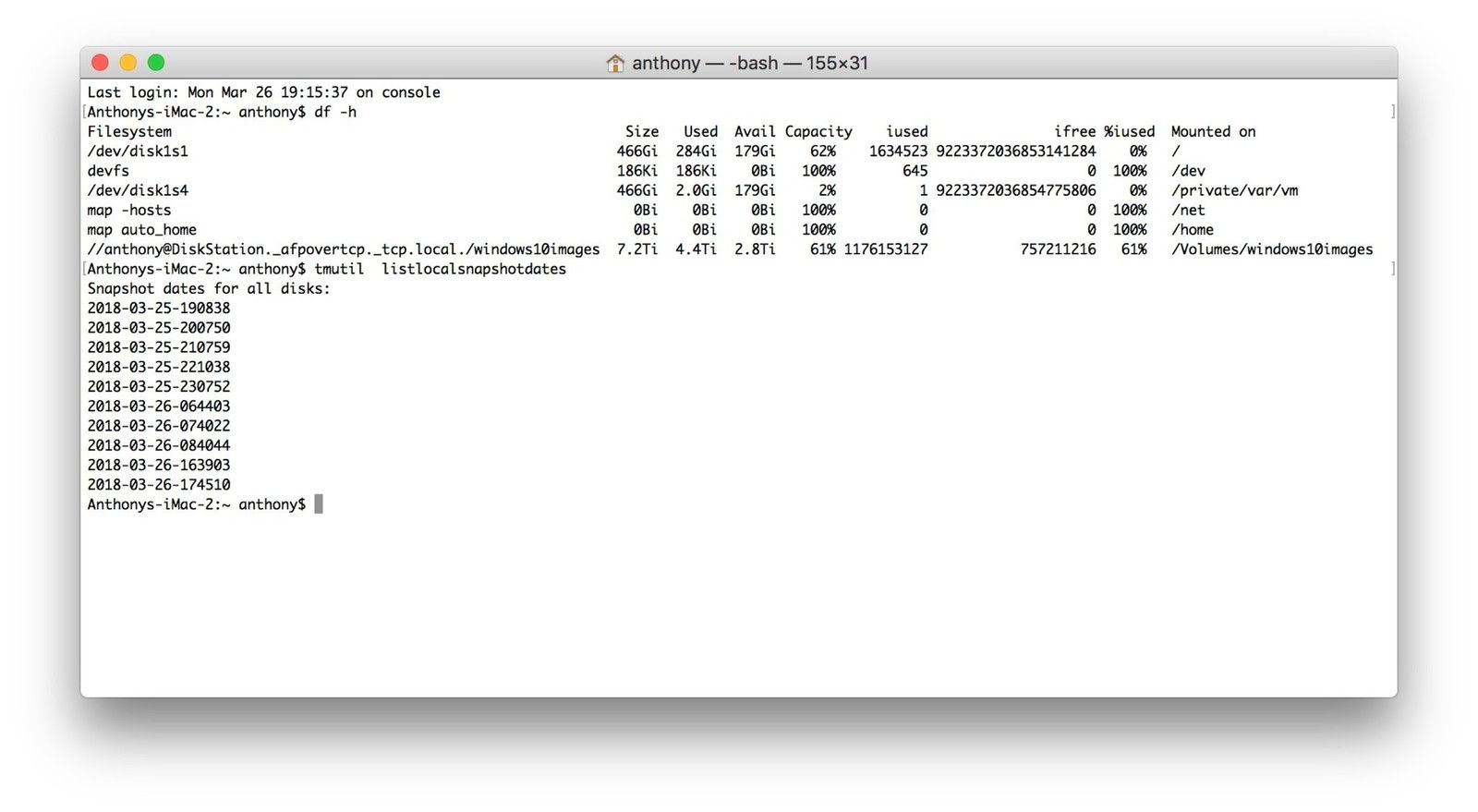Click the 'df -h' command text
This screenshot has width=1478, height=812.
(x=335, y=112)
